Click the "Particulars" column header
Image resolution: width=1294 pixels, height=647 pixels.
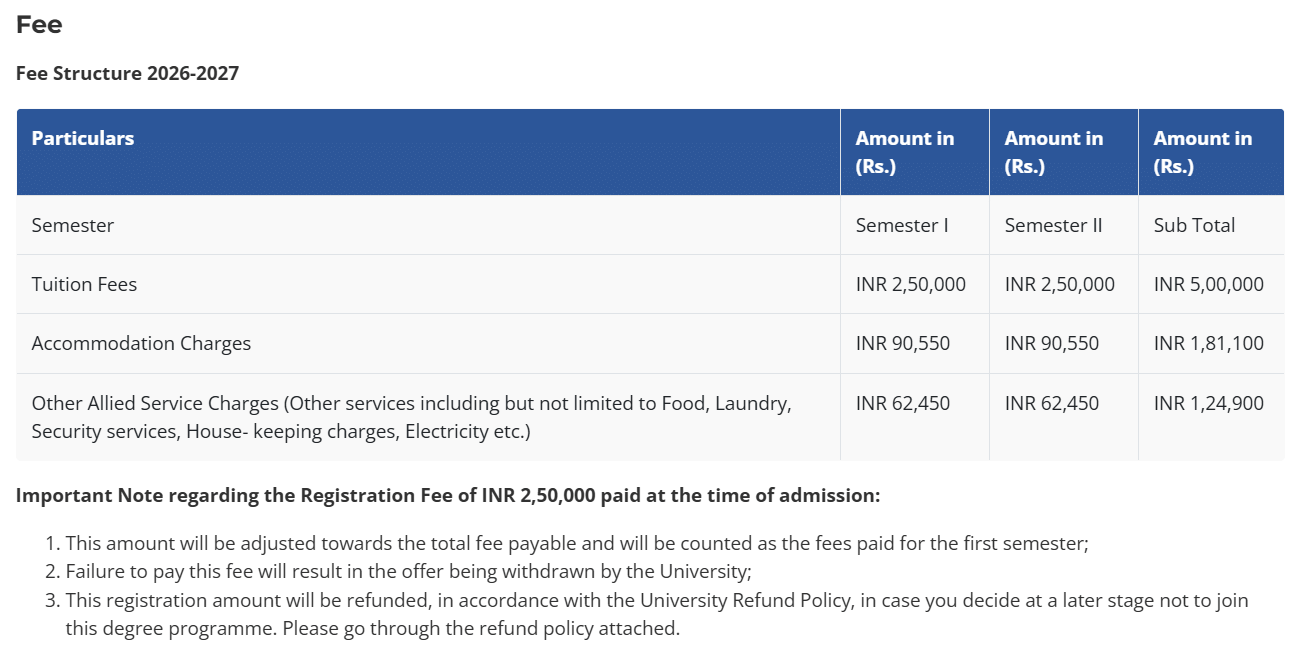[83, 139]
